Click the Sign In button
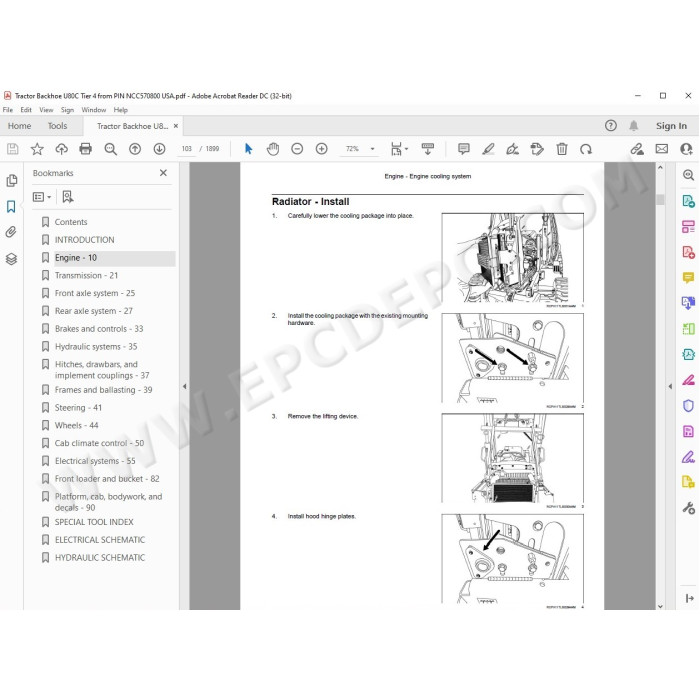700x700 pixels. coord(671,126)
